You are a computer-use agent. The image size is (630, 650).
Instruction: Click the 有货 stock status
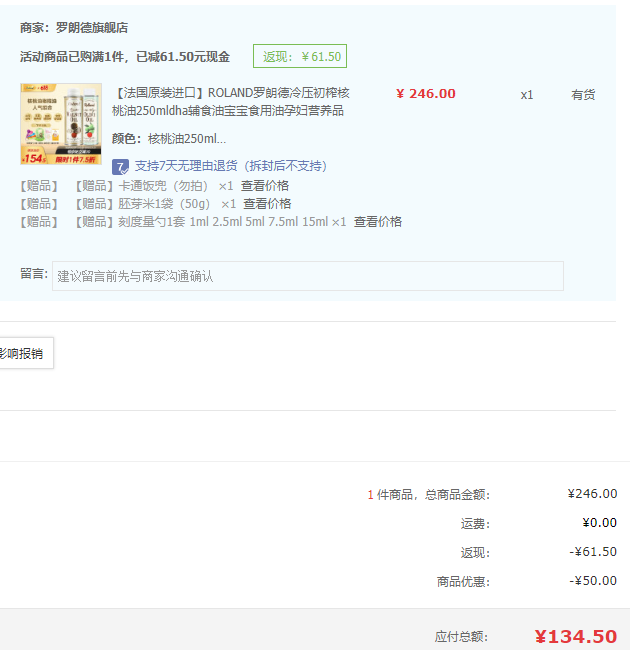click(x=583, y=95)
